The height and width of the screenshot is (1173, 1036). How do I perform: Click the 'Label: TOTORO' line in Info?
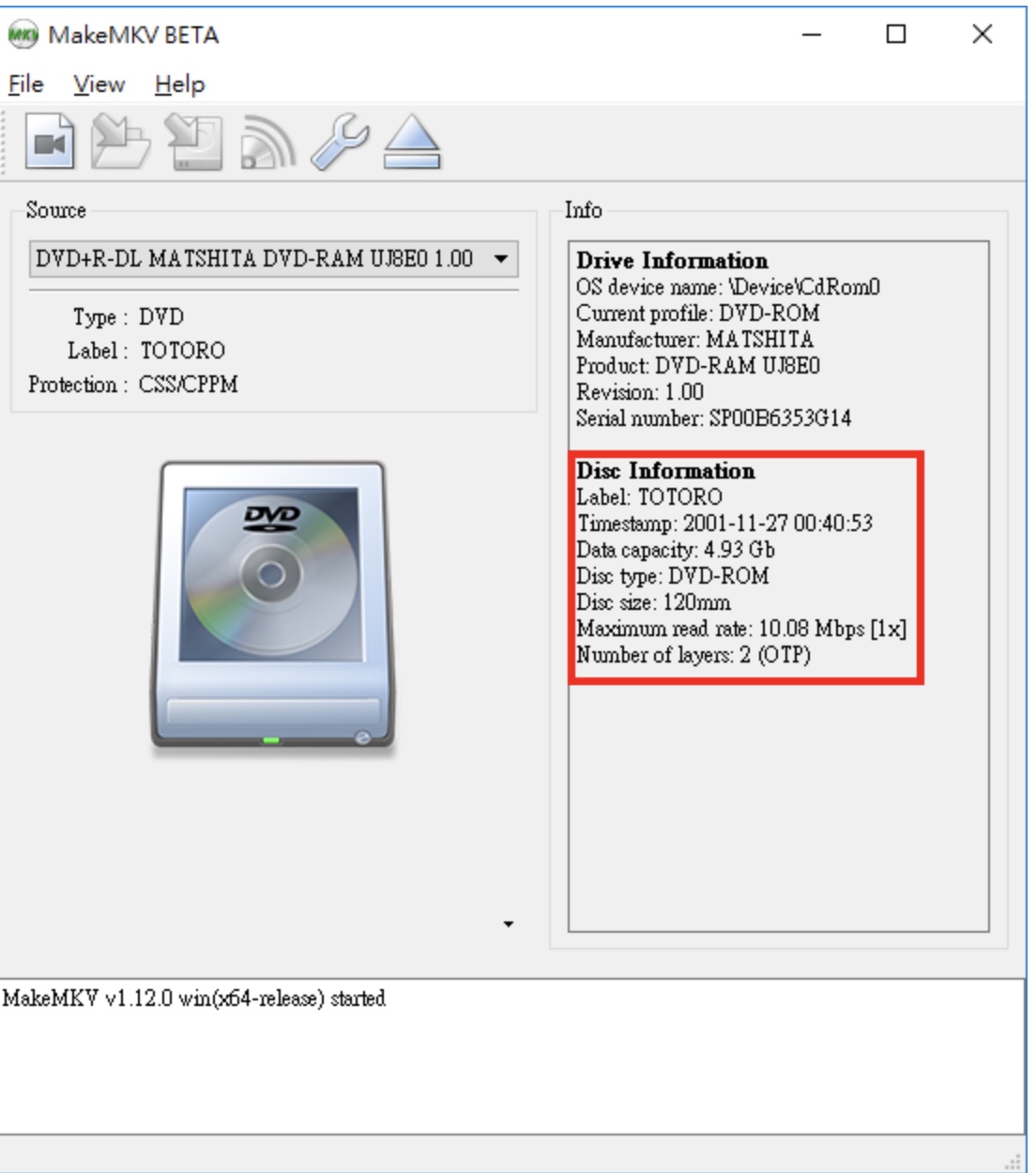coord(649,497)
